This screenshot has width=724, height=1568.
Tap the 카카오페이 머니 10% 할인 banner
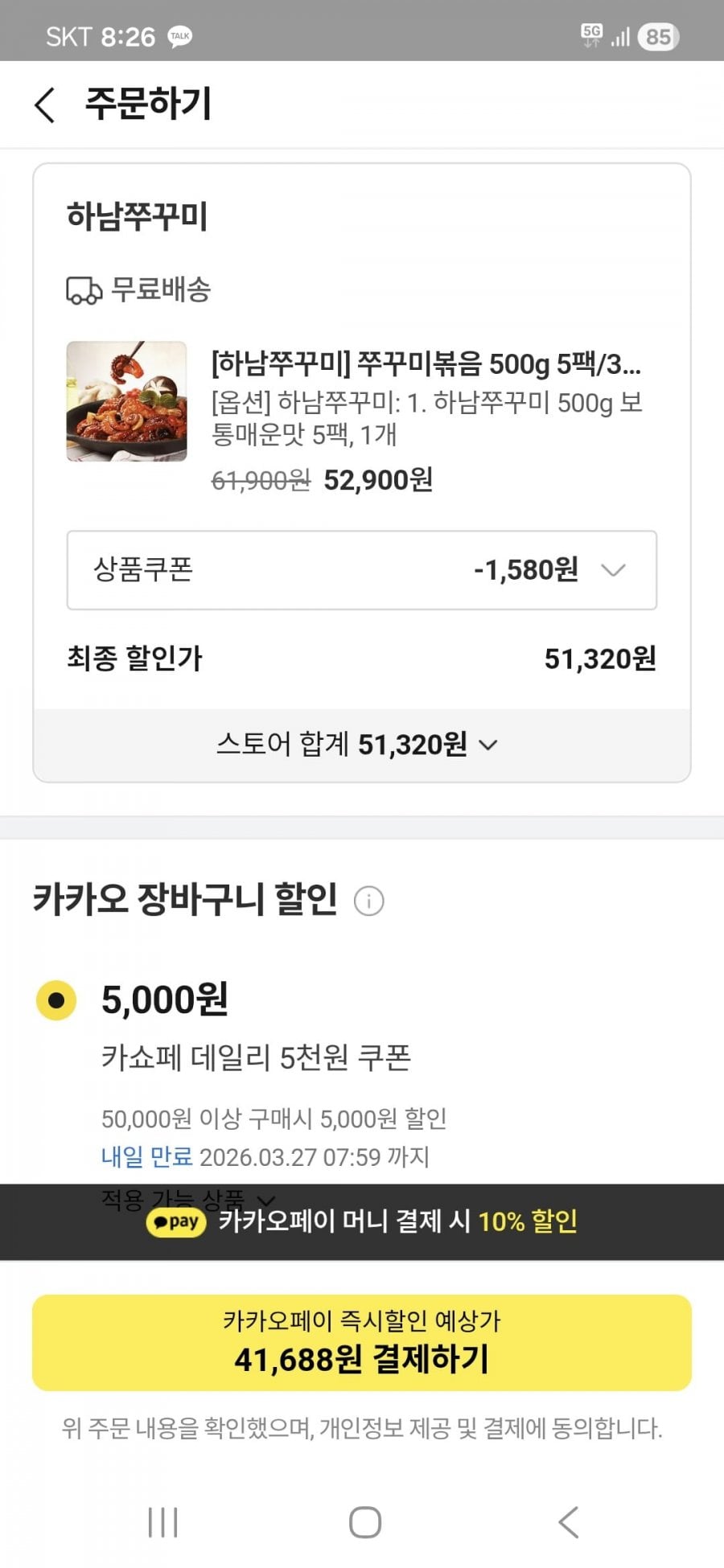tap(397, 1222)
